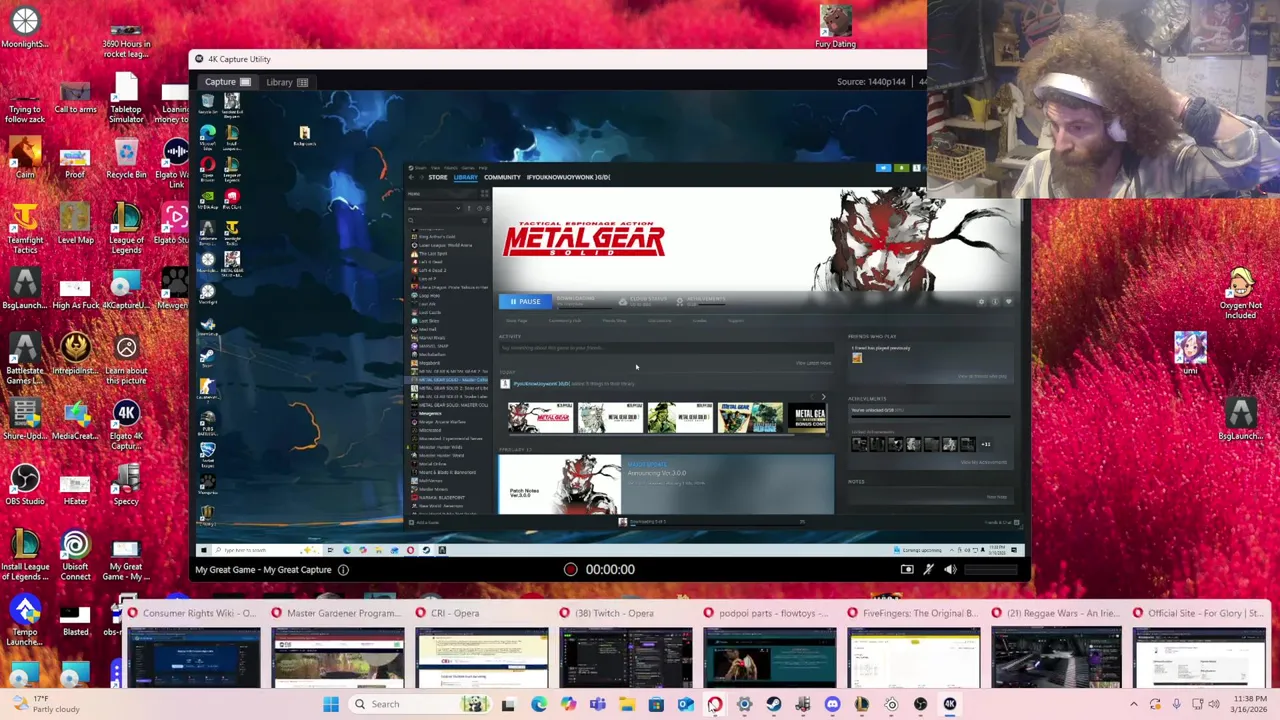Select the podpoi parts flowtoys Opera preview
This screenshot has width=1280, height=720.
770,647
